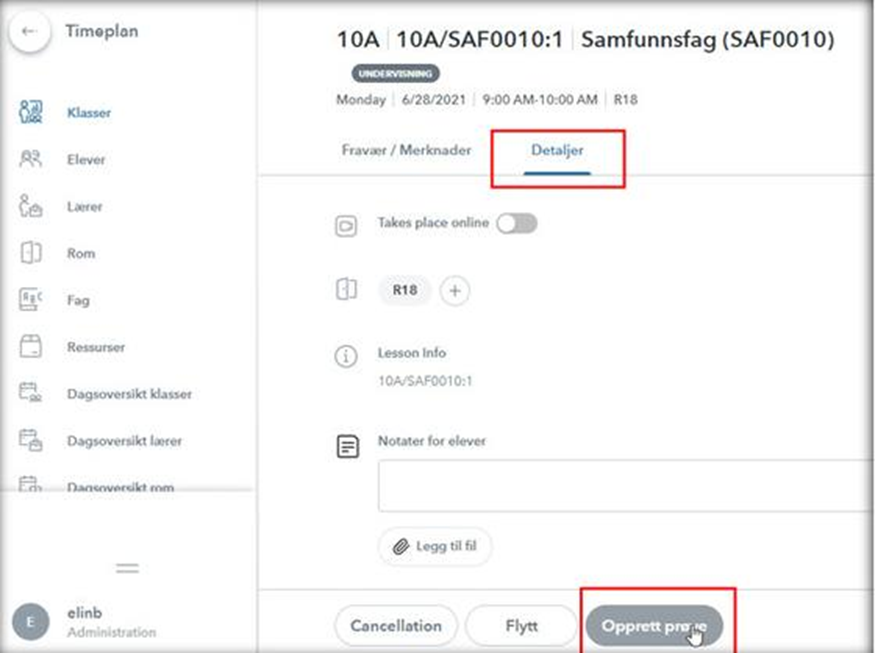Viewport: 875px width, 653px height.
Task: Open the Dagsoversikt lærer calendar icon
Action: [x=30, y=440]
